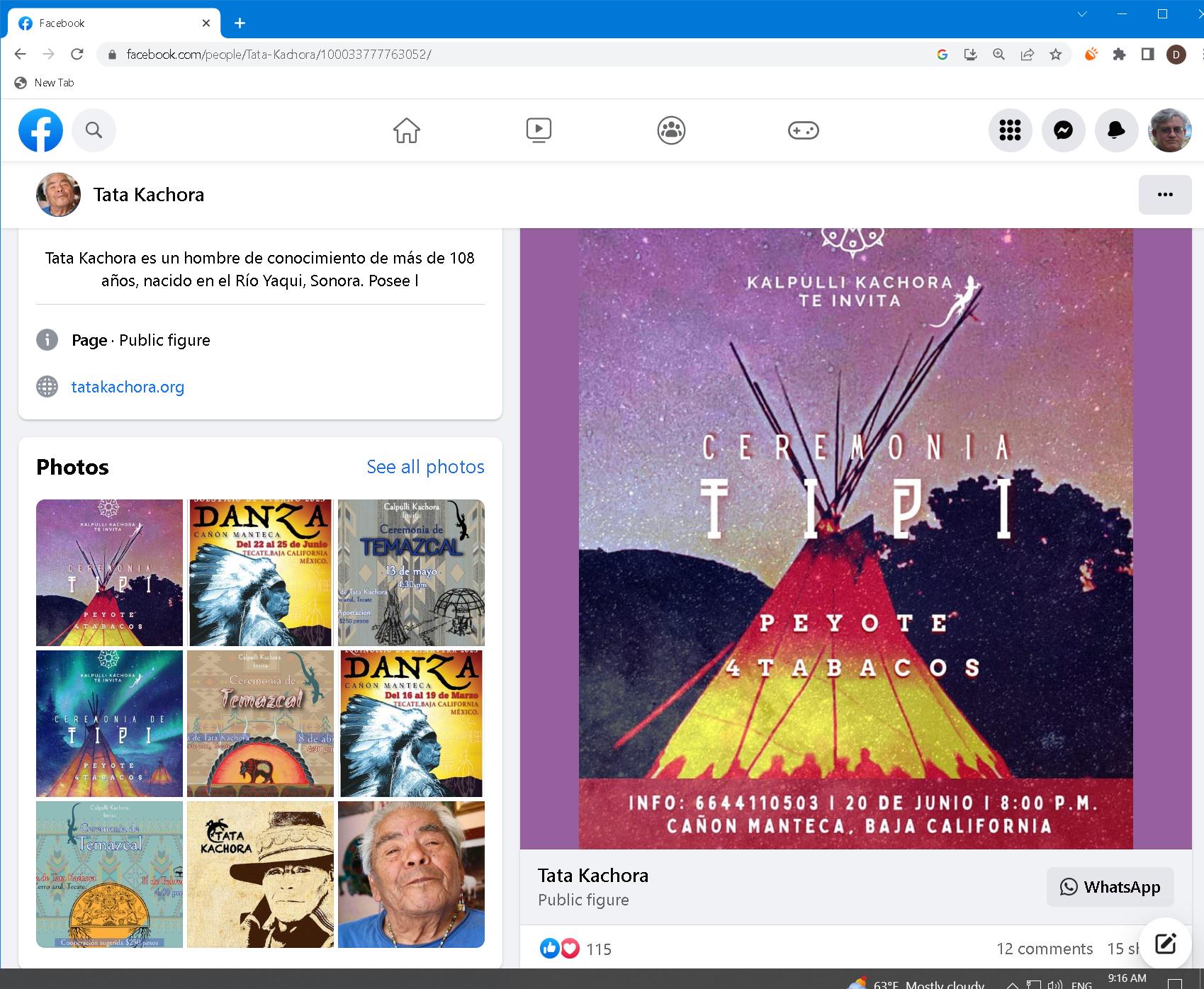
Task: Go to Facebook Home feed
Action: coord(407,130)
